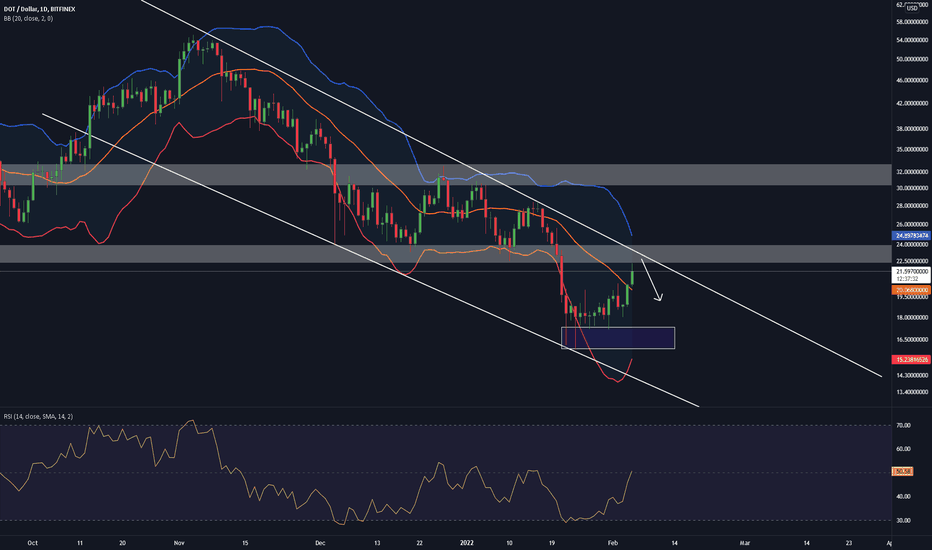Click the orange RSI value label 50.38
This screenshot has width=932, height=550.
point(903,471)
